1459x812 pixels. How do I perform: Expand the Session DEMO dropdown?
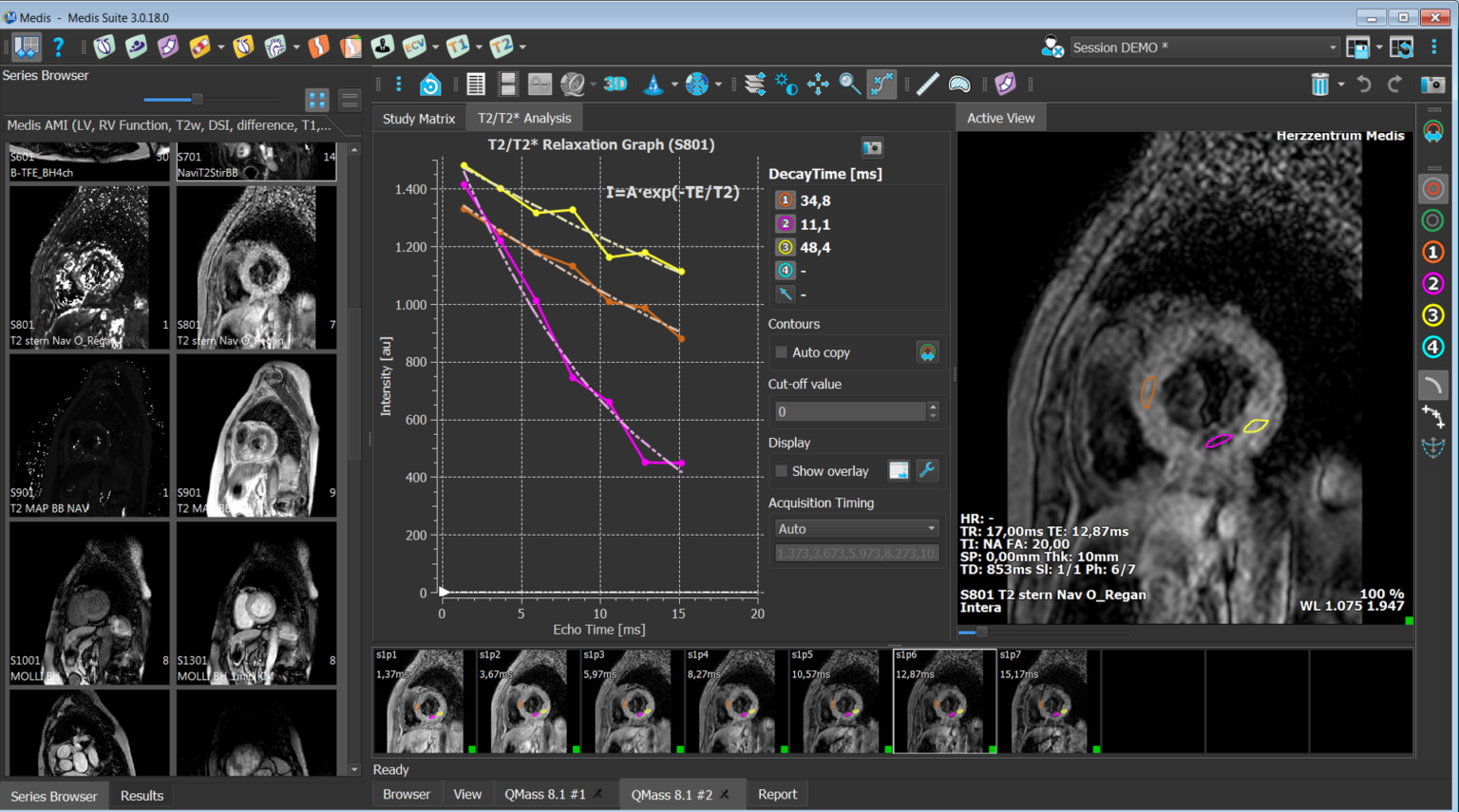[1333, 47]
